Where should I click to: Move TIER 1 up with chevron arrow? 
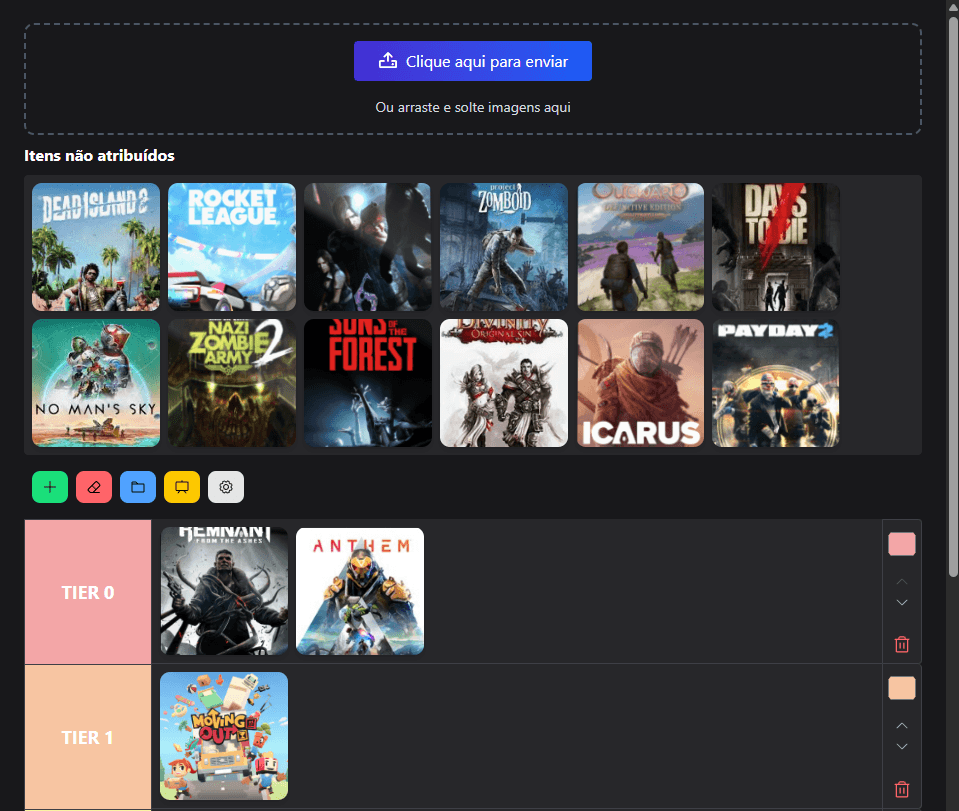coord(902,725)
